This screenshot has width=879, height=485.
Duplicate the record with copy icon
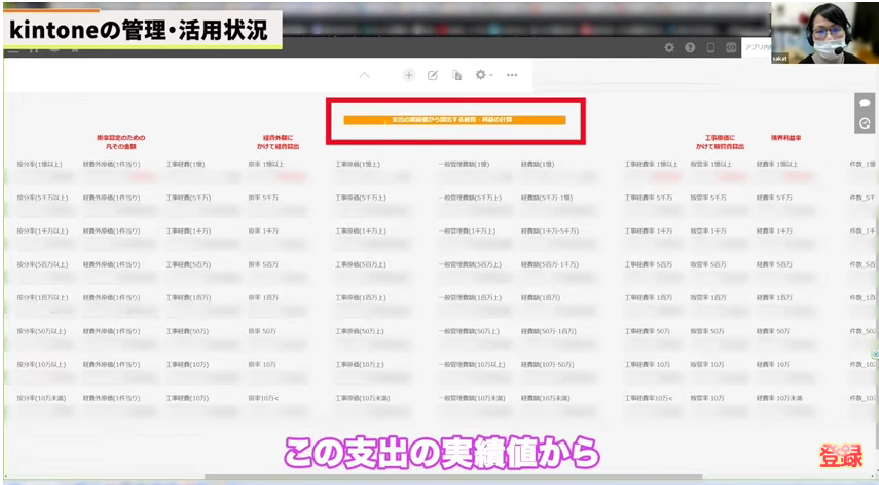[x=457, y=75]
